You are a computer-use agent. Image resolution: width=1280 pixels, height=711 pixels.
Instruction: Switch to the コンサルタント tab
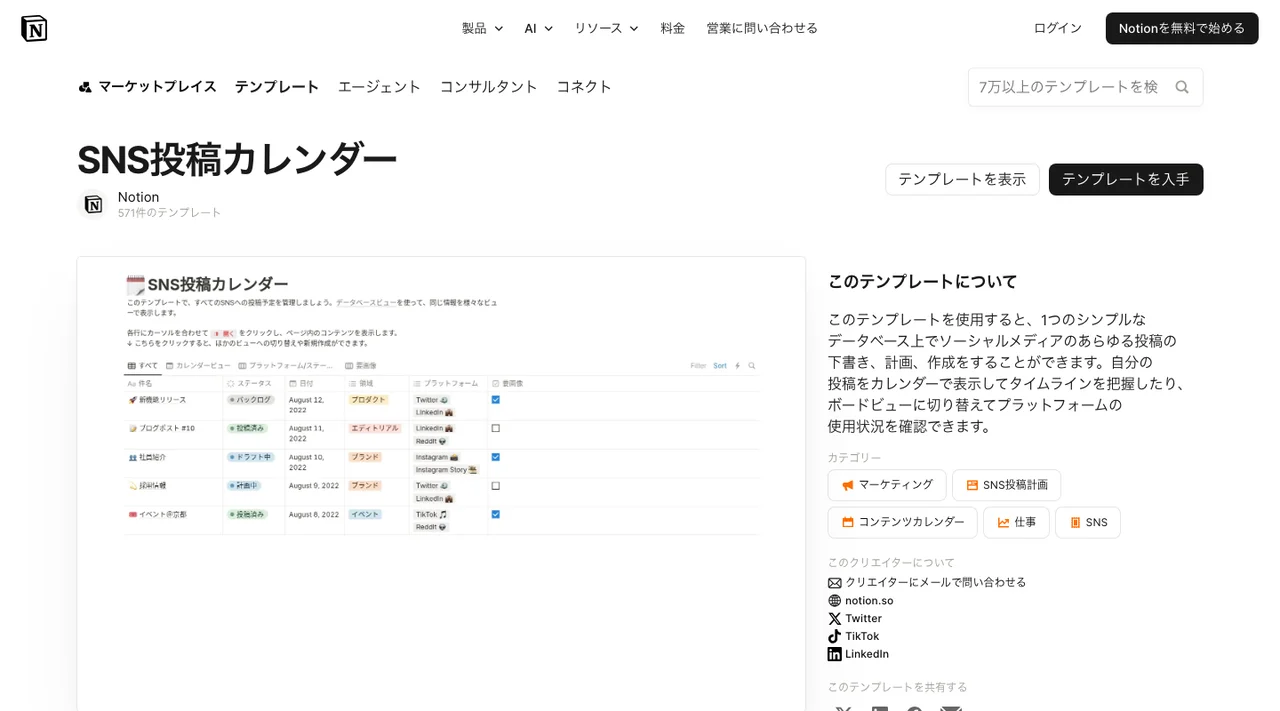[x=489, y=87]
